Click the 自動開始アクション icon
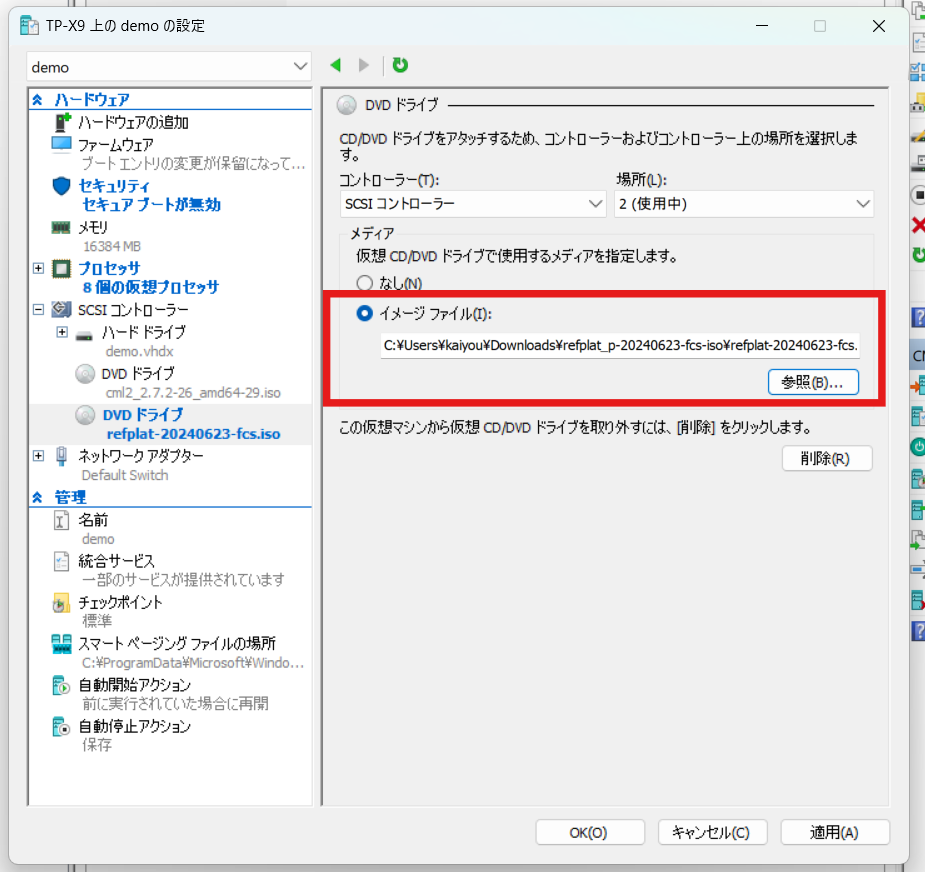 tap(61, 685)
